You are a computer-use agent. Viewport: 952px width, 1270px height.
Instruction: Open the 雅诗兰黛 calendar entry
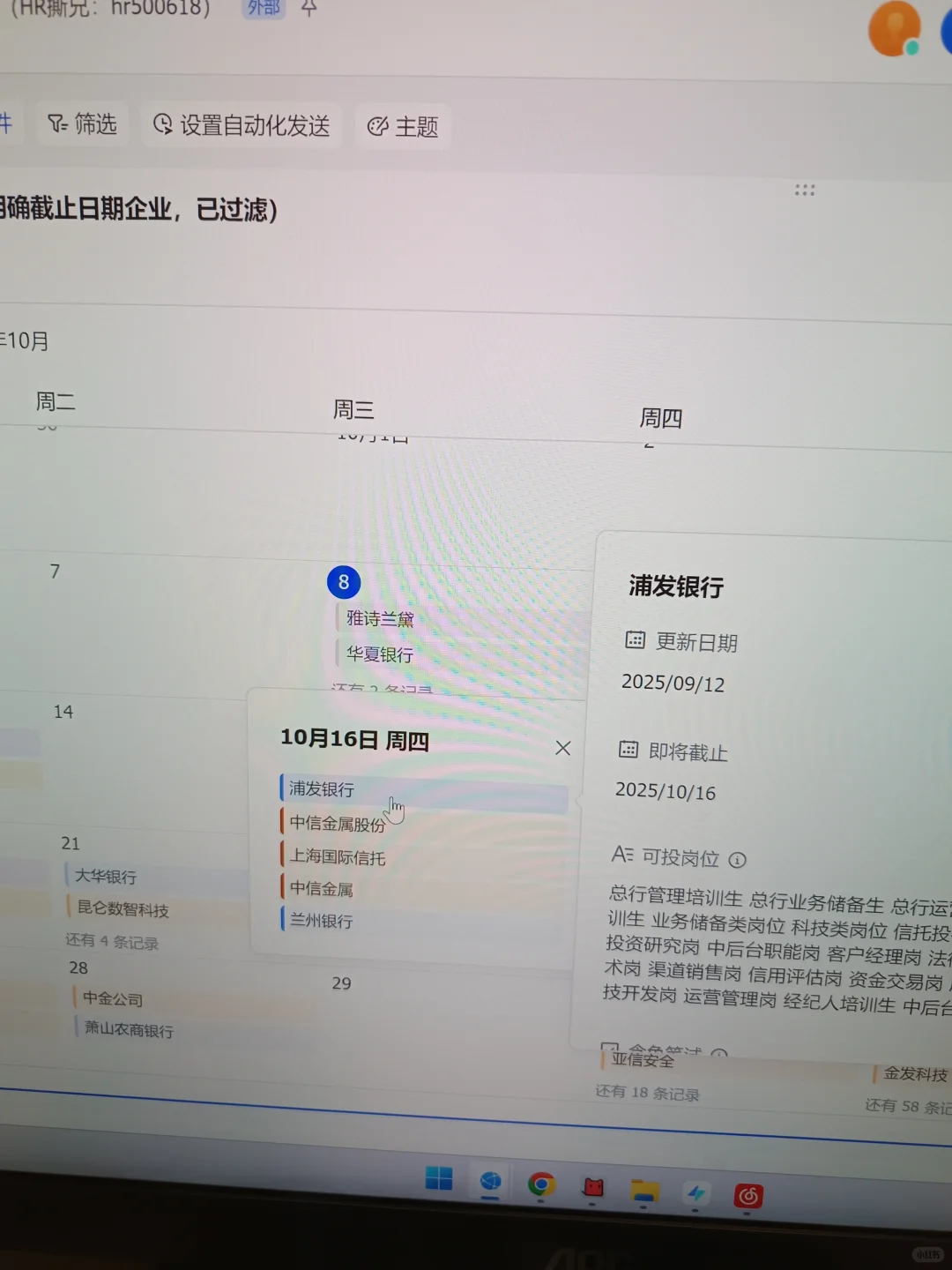point(379,618)
